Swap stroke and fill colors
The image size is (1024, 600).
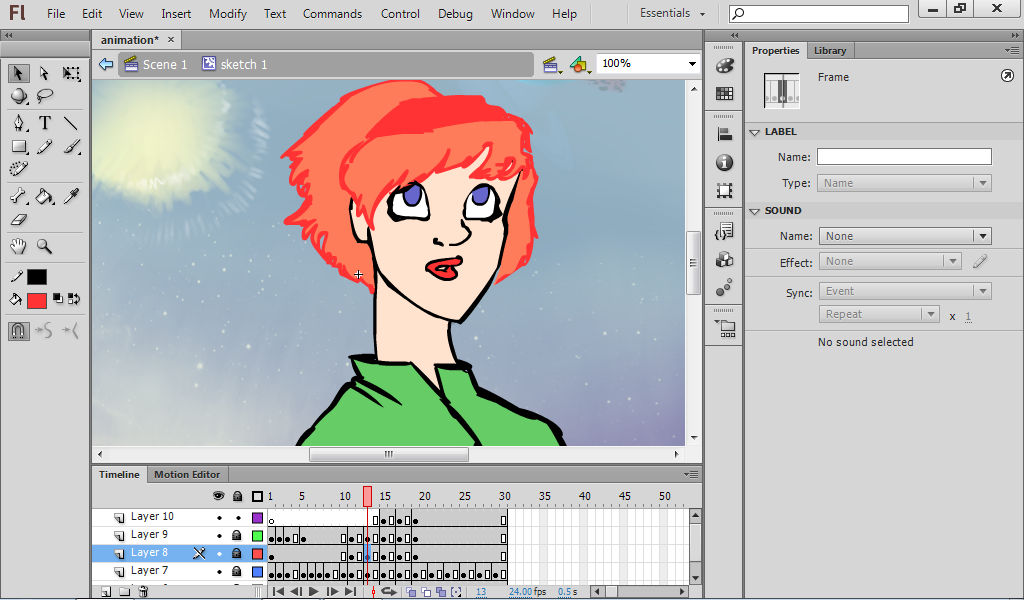pyautogui.click(x=74, y=299)
